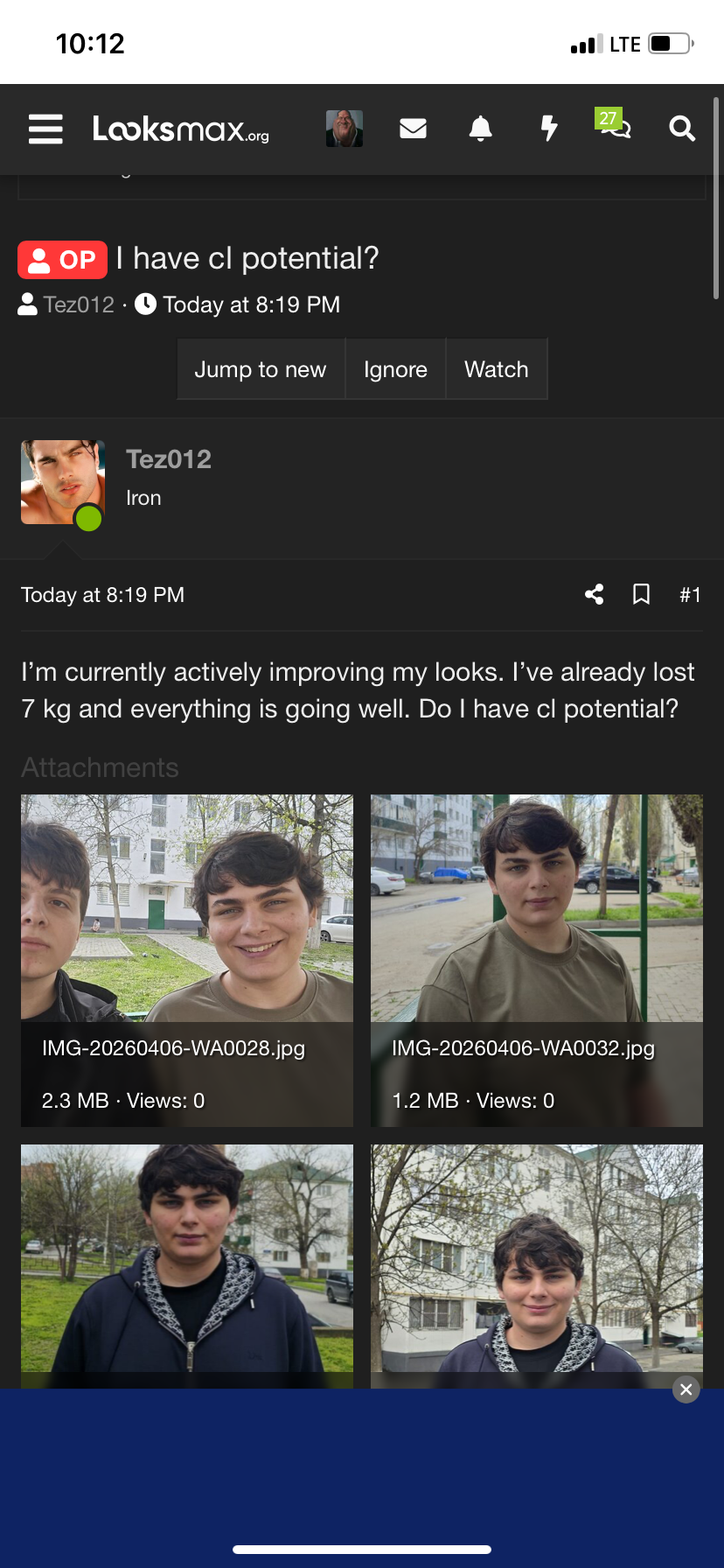
Task: Ignore this thread
Action: (x=395, y=369)
